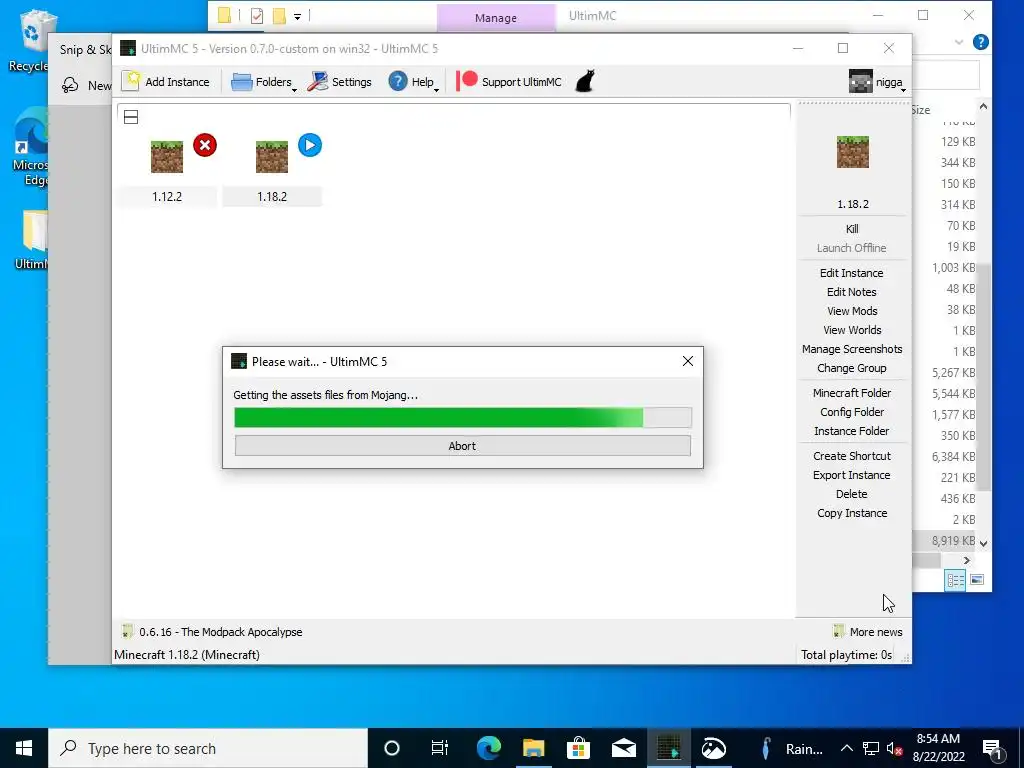Screen dimensions: 1024x768
Task: Click the 1.18.2 instance label
Action: pos(272,197)
